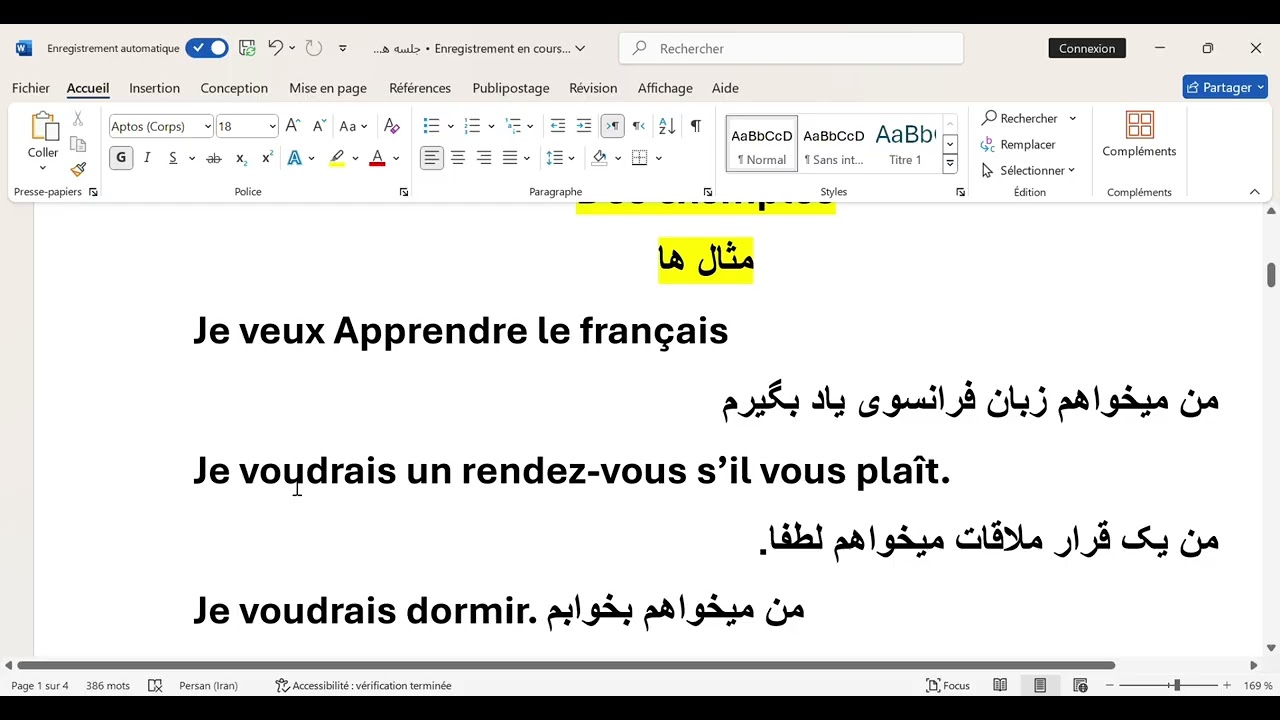The height and width of the screenshot is (720, 1280).
Task: Click the spelling proofing icon in status bar
Action: (x=155, y=686)
